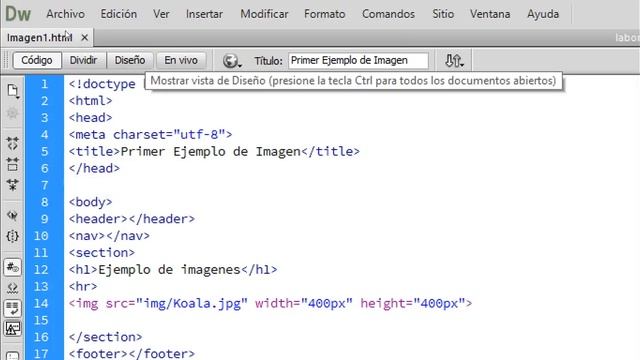Click the greyed Show Code Navigator icon
Viewport: 640px width, 360px height.
click(12, 113)
